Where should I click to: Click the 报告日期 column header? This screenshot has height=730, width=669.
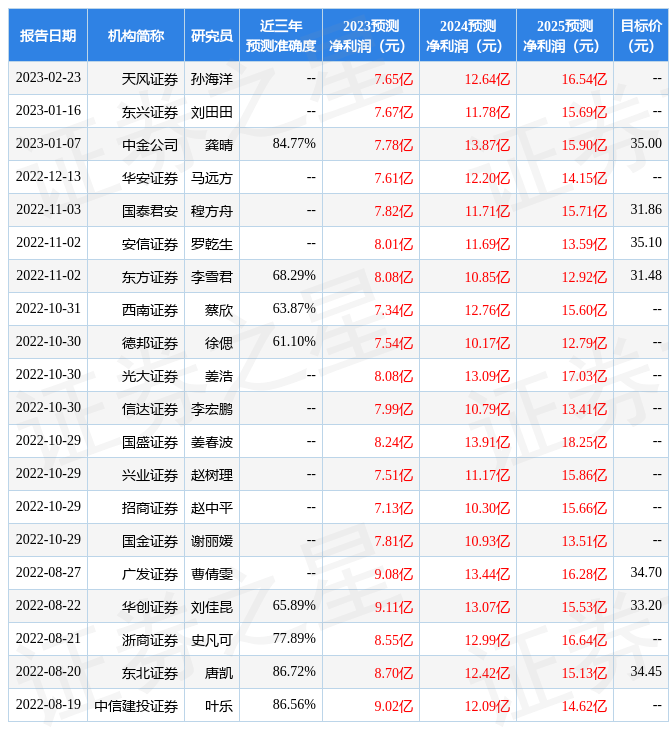pos(48,35)
